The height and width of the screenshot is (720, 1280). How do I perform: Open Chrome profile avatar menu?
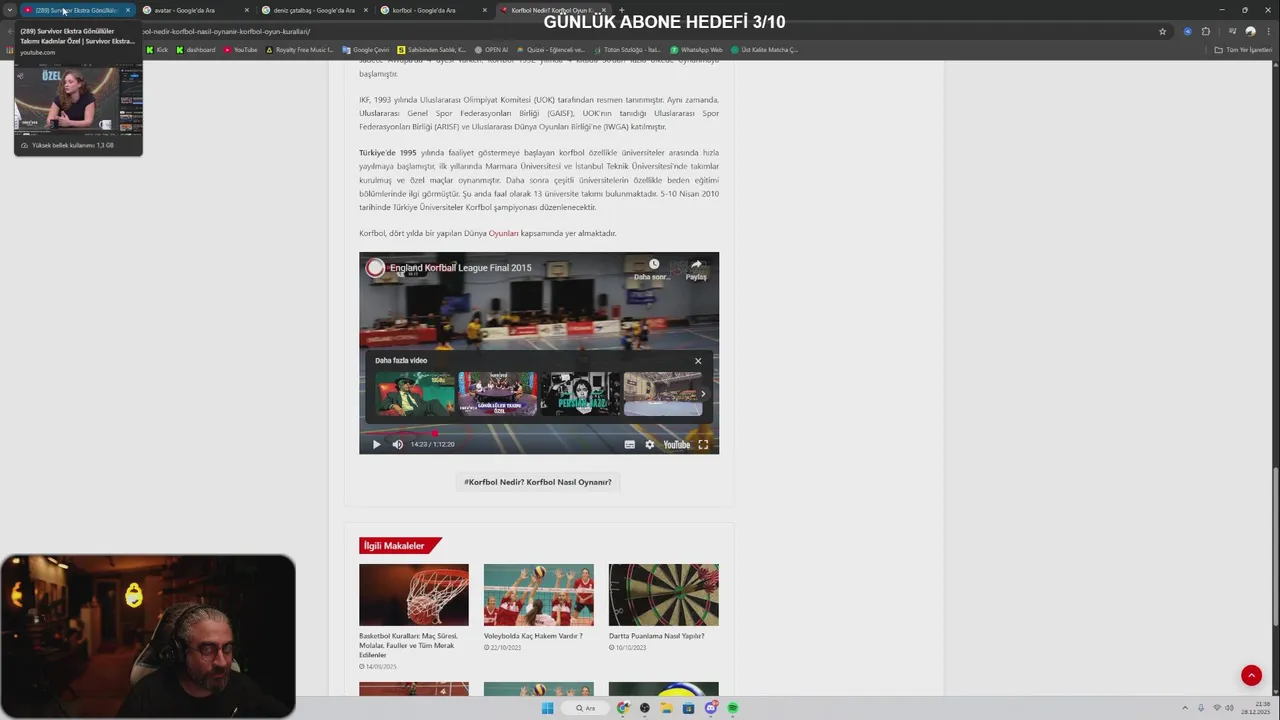pos(1250,31)
